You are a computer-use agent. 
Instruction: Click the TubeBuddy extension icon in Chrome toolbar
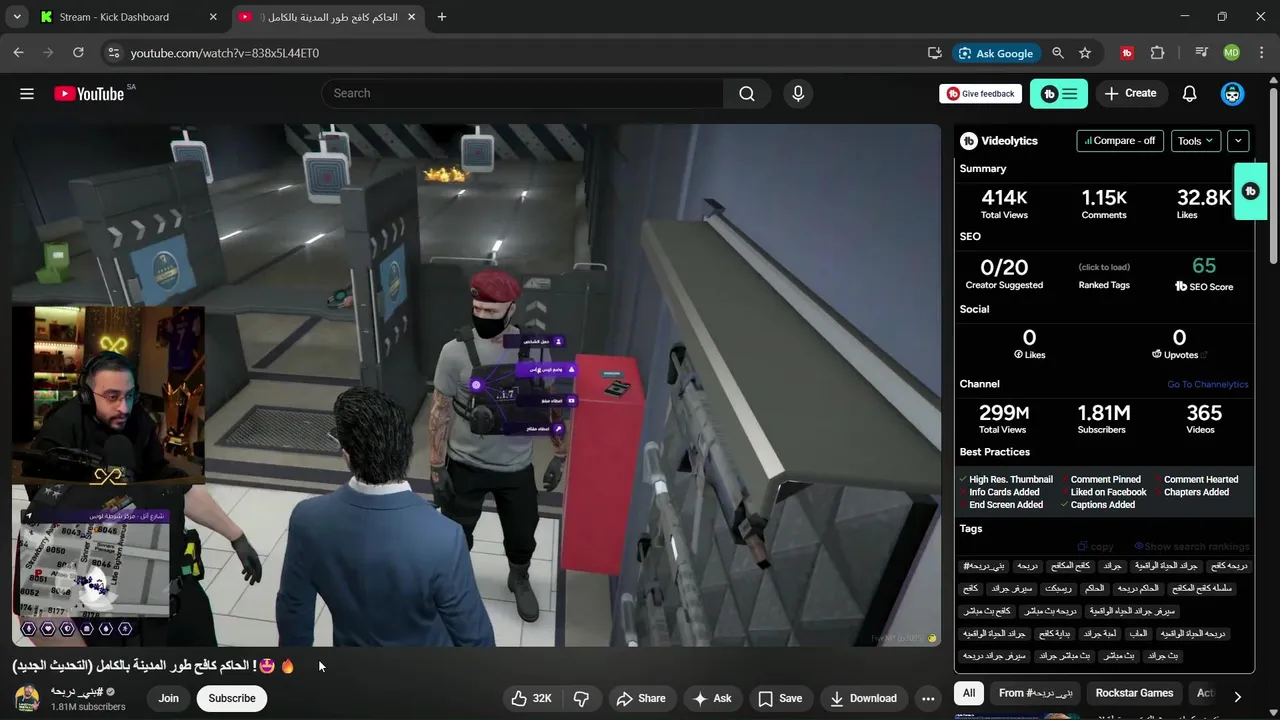[1127, 53]
